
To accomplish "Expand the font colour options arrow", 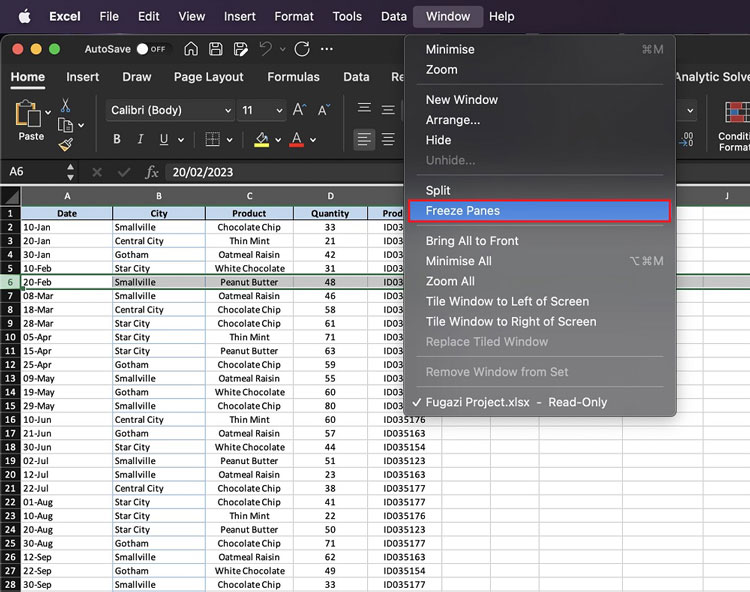I will point(313,140).
